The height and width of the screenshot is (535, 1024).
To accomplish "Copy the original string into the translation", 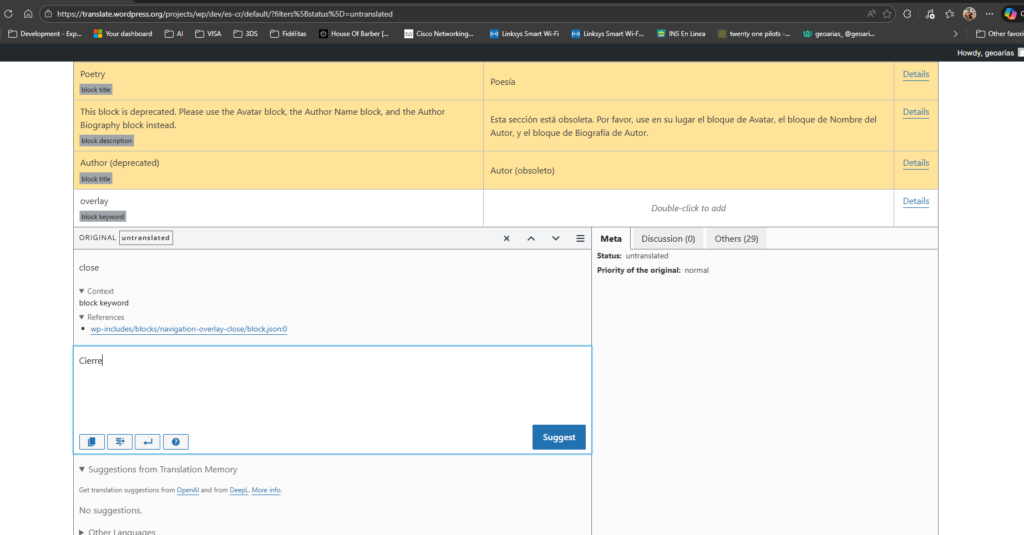I will coord(92,441).
